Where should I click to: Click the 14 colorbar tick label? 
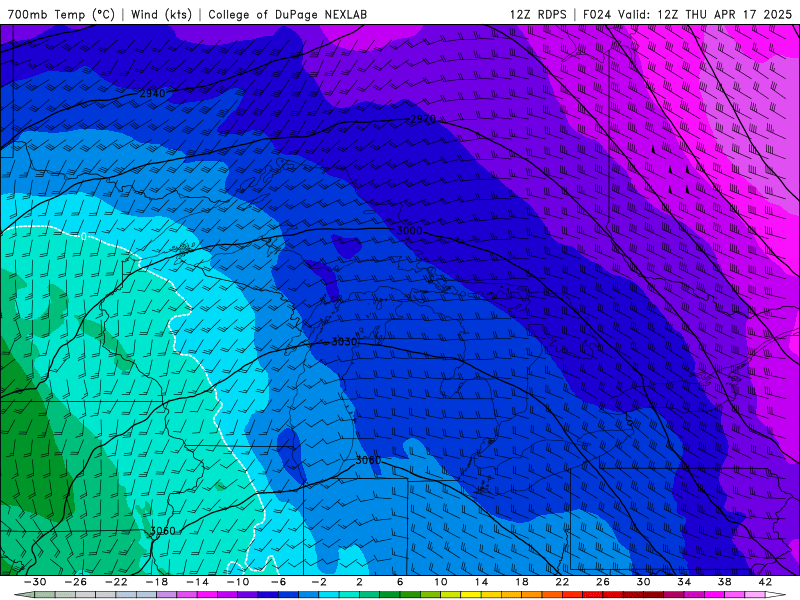coord(481,582)
